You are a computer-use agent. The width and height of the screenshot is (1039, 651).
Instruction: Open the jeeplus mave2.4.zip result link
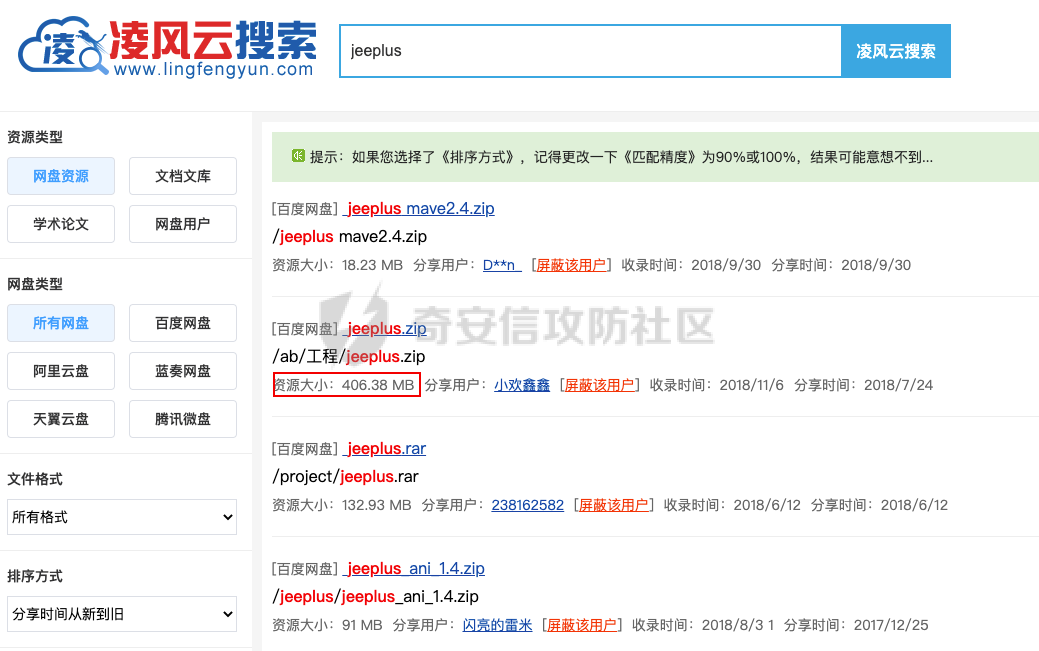(419, 208)
